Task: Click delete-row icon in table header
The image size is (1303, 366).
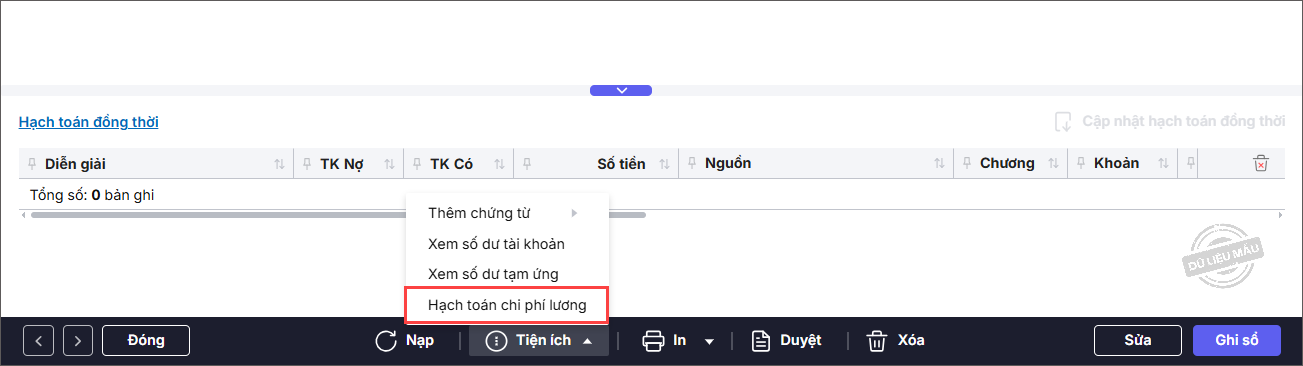Action: point(1261,163)
